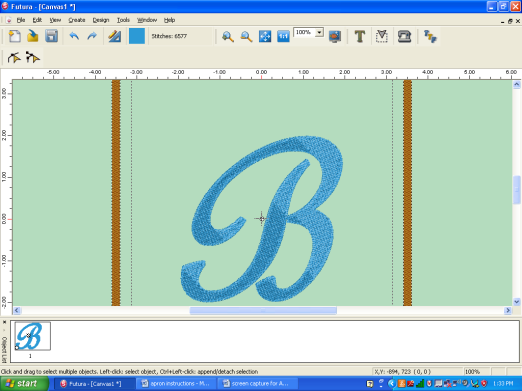Screen dimensions: 522x391
Task: Click the blue thread color swatch
Action: 137,36
